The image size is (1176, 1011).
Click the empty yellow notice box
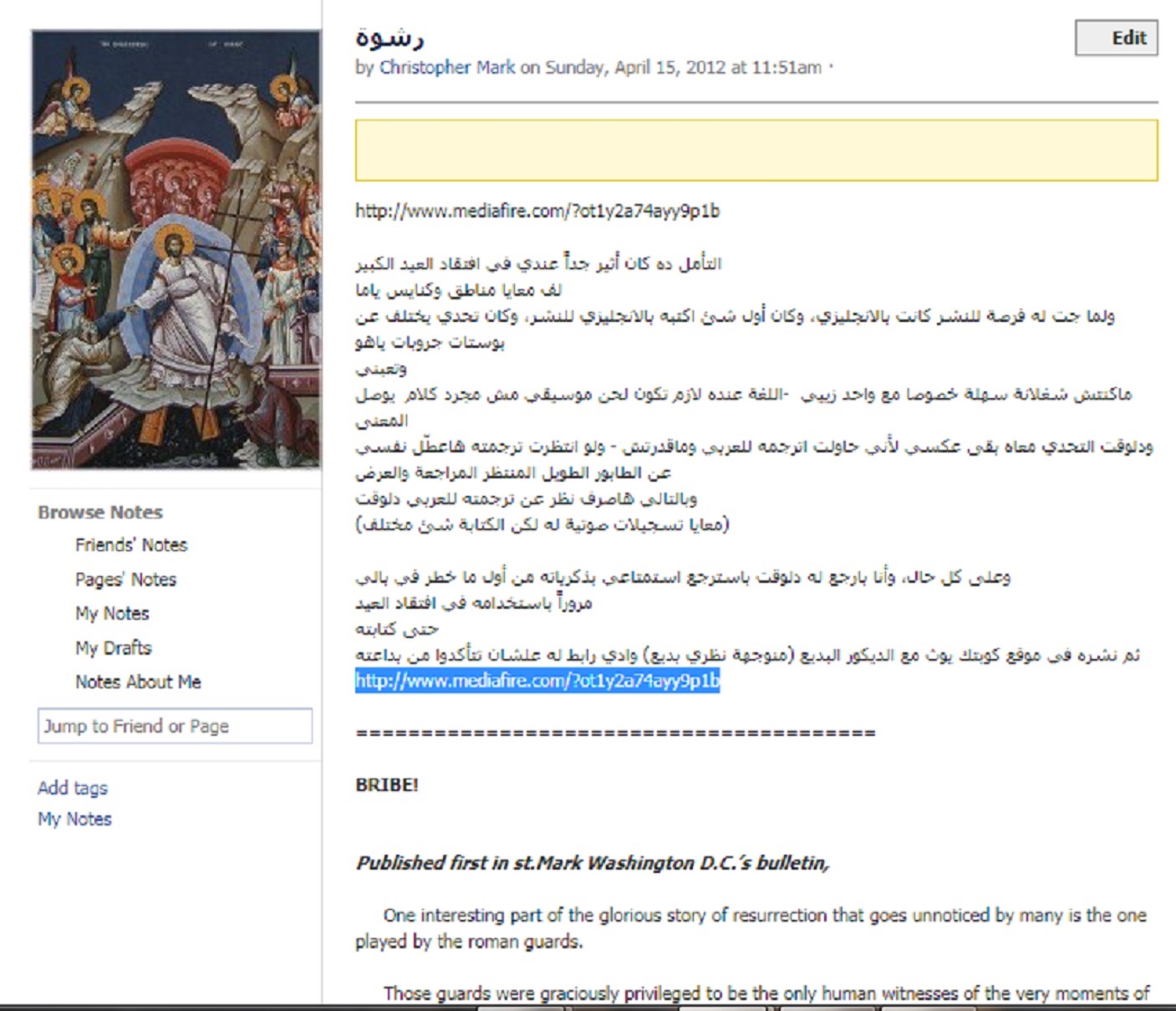[x=756, y=151]
